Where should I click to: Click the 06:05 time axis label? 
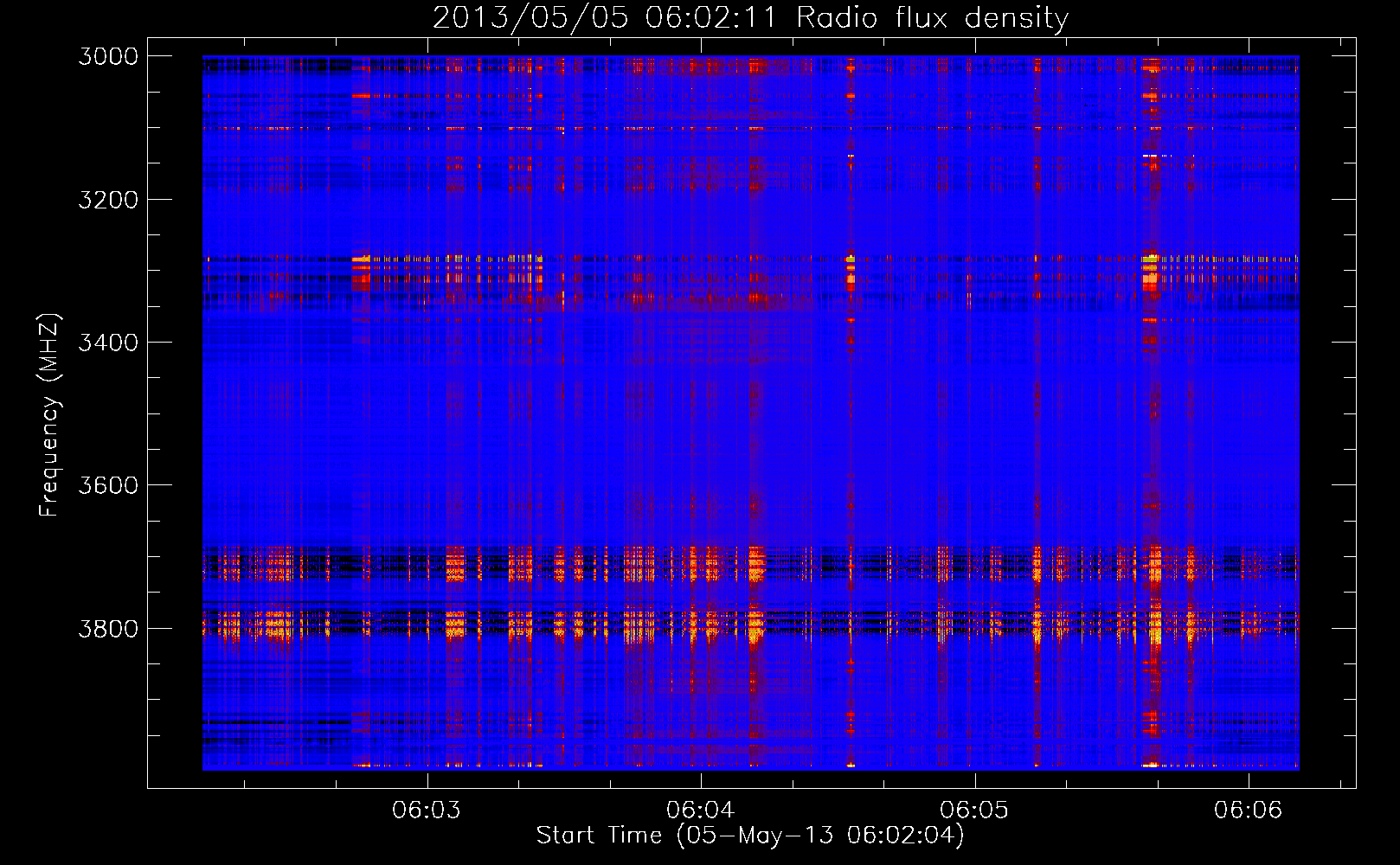pos(974,810)
